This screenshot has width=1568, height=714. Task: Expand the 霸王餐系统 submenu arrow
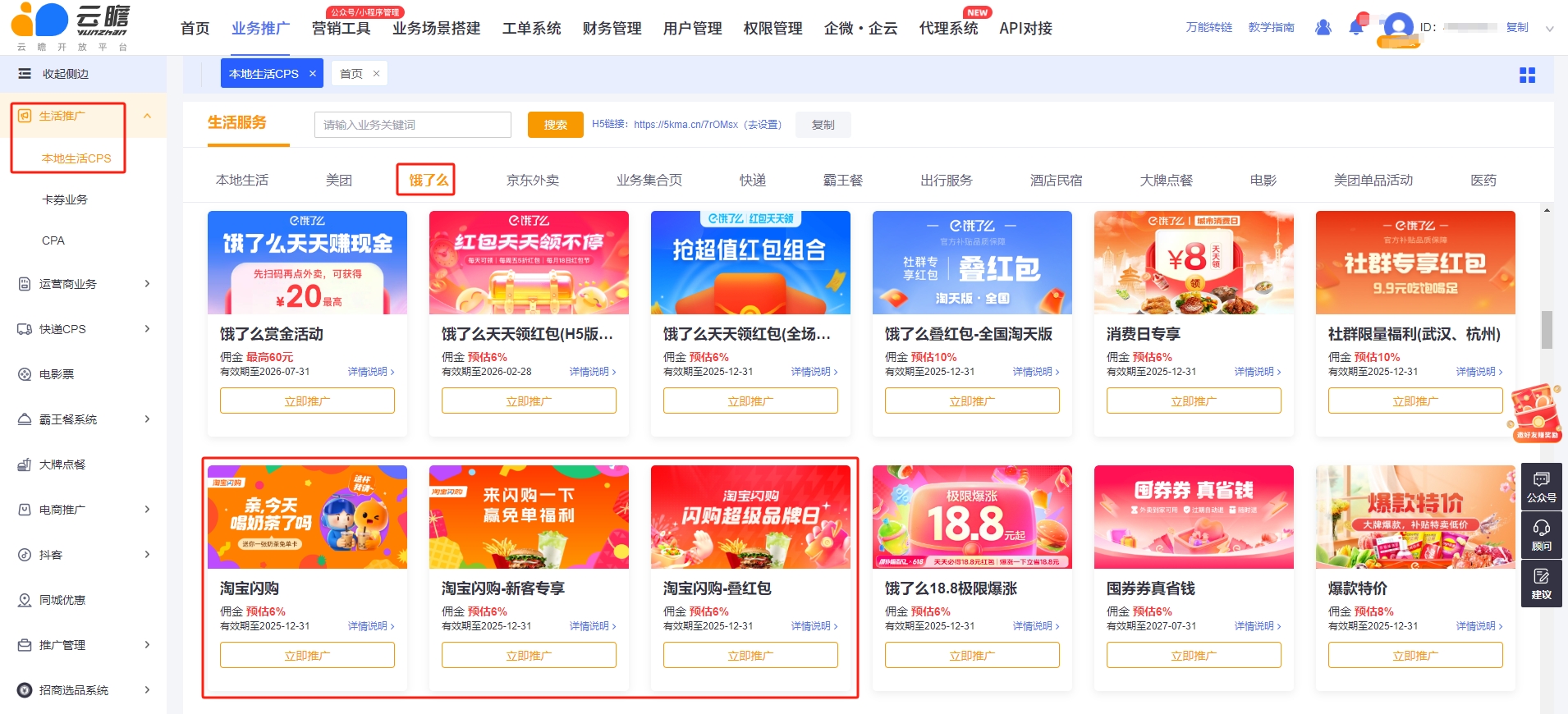[148, 419]
